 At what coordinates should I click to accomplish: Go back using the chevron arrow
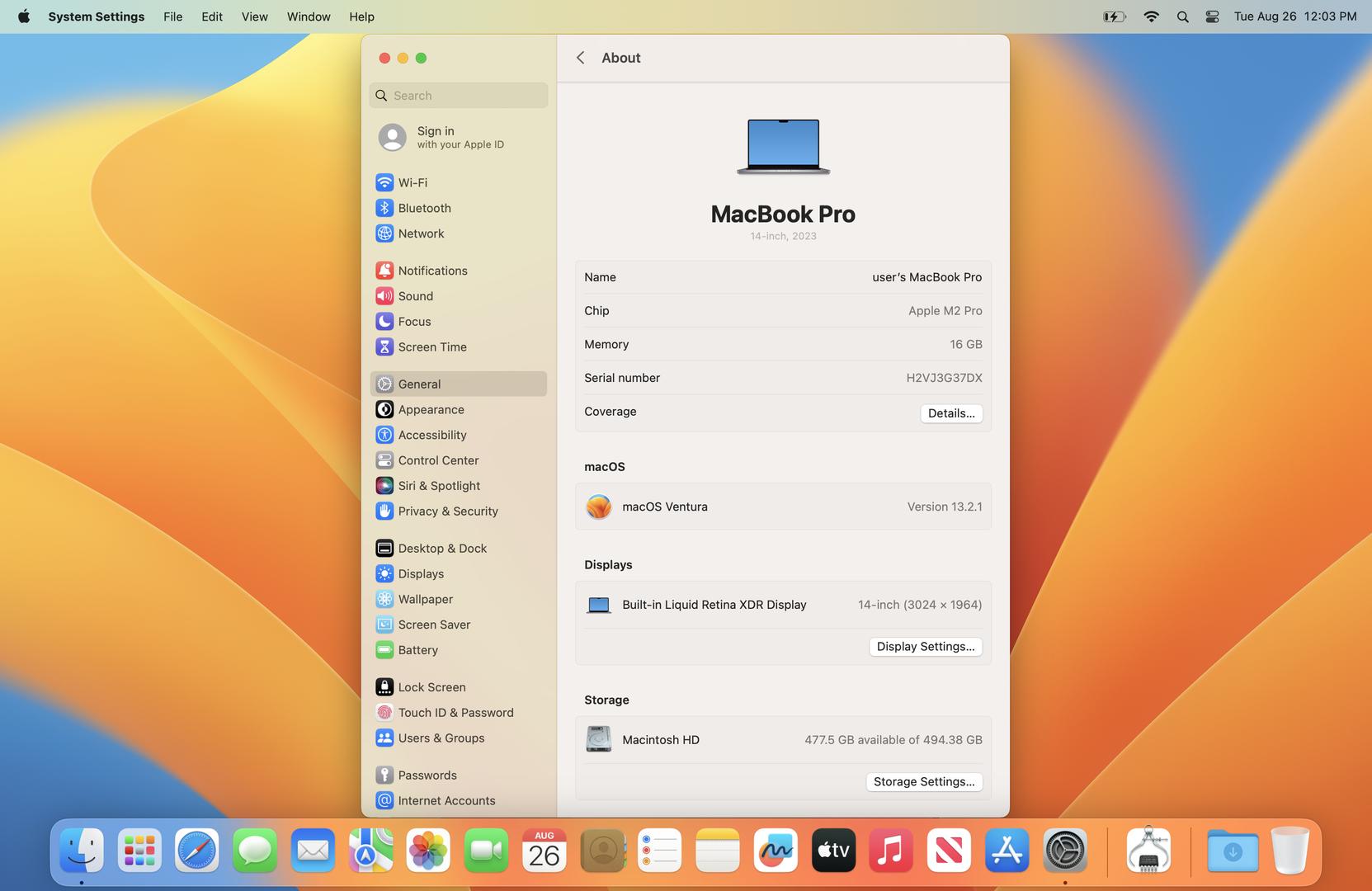tap(581, 58)
